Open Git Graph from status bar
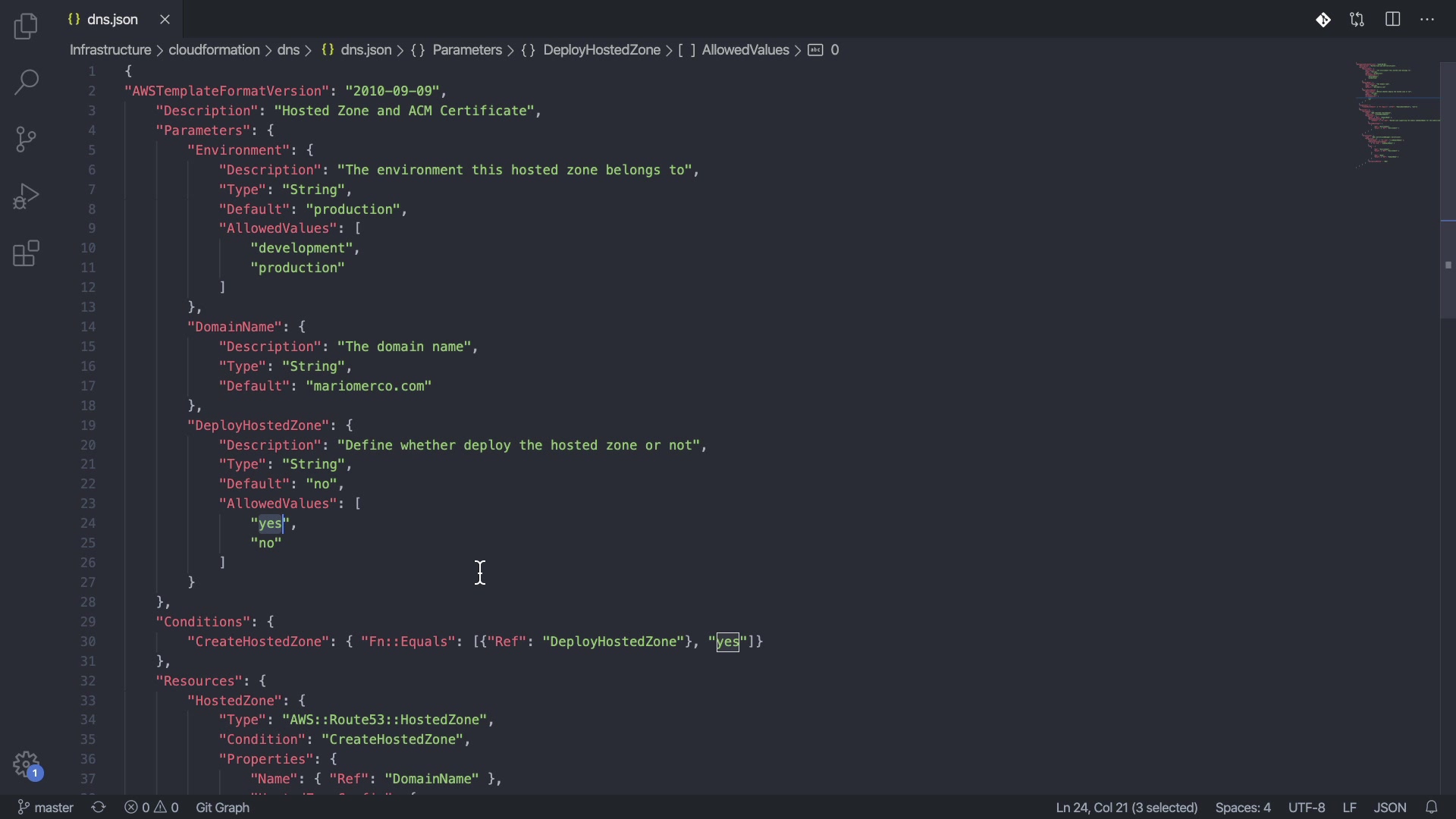The height and width of the screenshot is (819, 1456). [x=223, y=808]
